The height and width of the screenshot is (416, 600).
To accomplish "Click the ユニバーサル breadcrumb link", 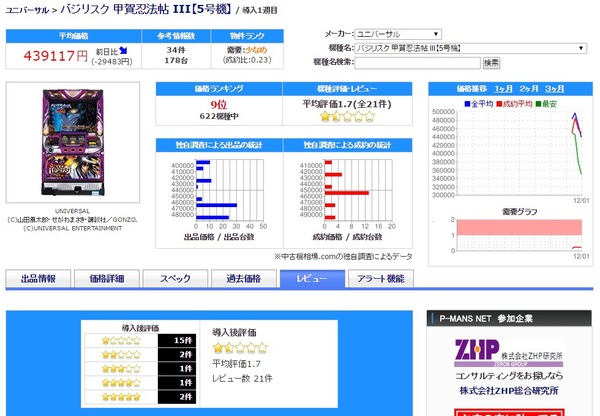I will 27,10.
